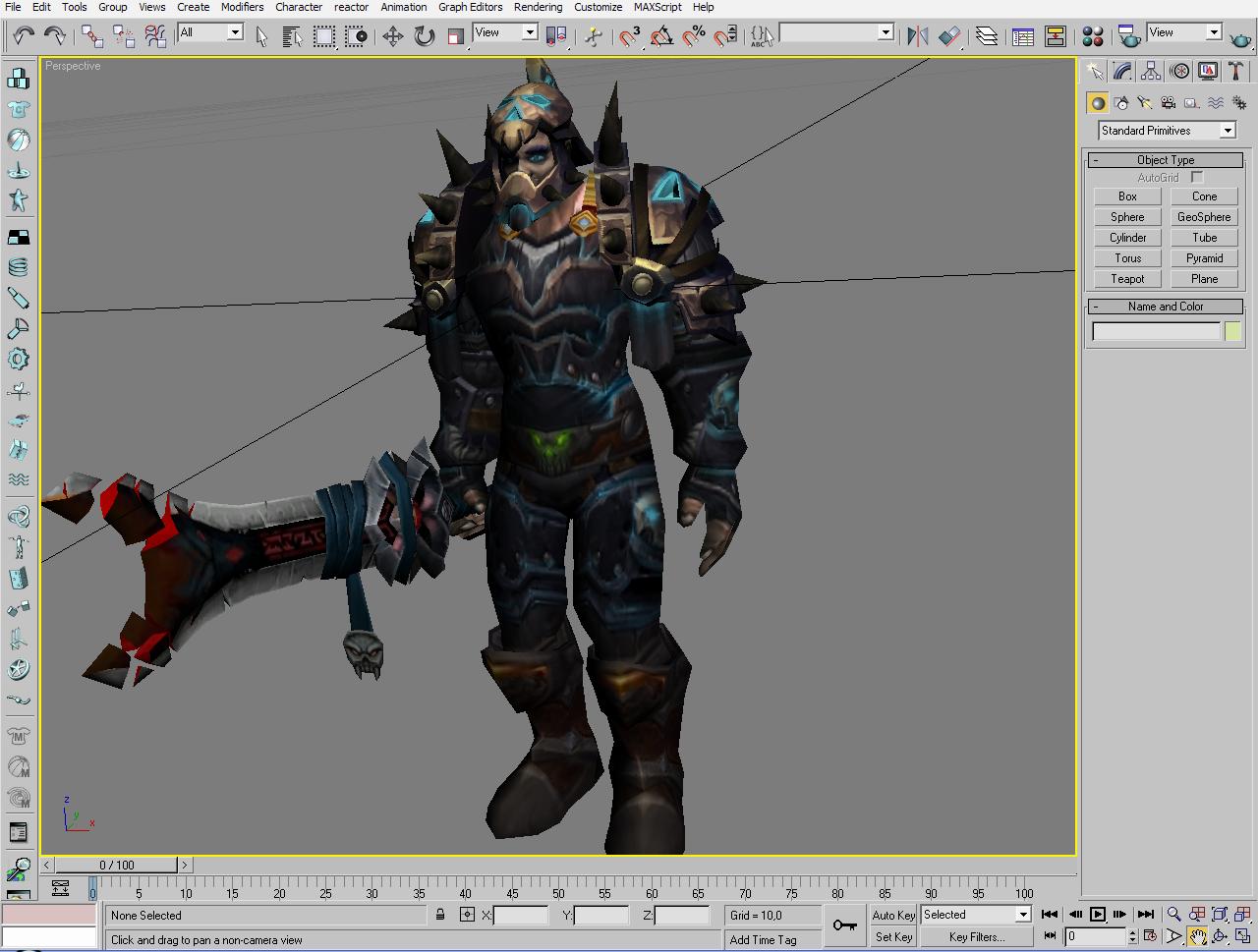Image resolution: width=1258 pixels, height=952 pixels.
Task: Click the Teapot primitive button
Action: [1127, 279]
